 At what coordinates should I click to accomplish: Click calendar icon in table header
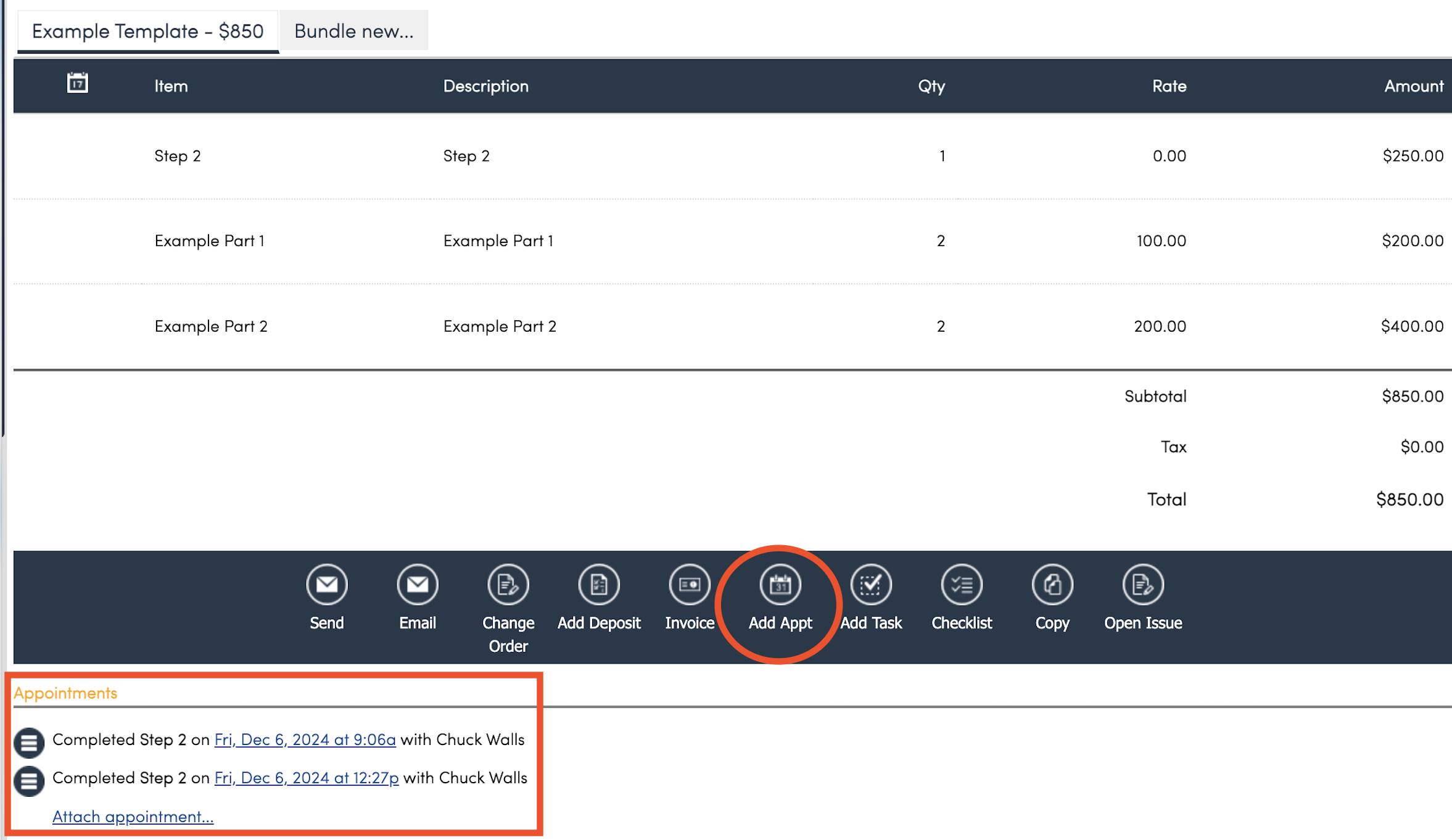coord(77,83)
